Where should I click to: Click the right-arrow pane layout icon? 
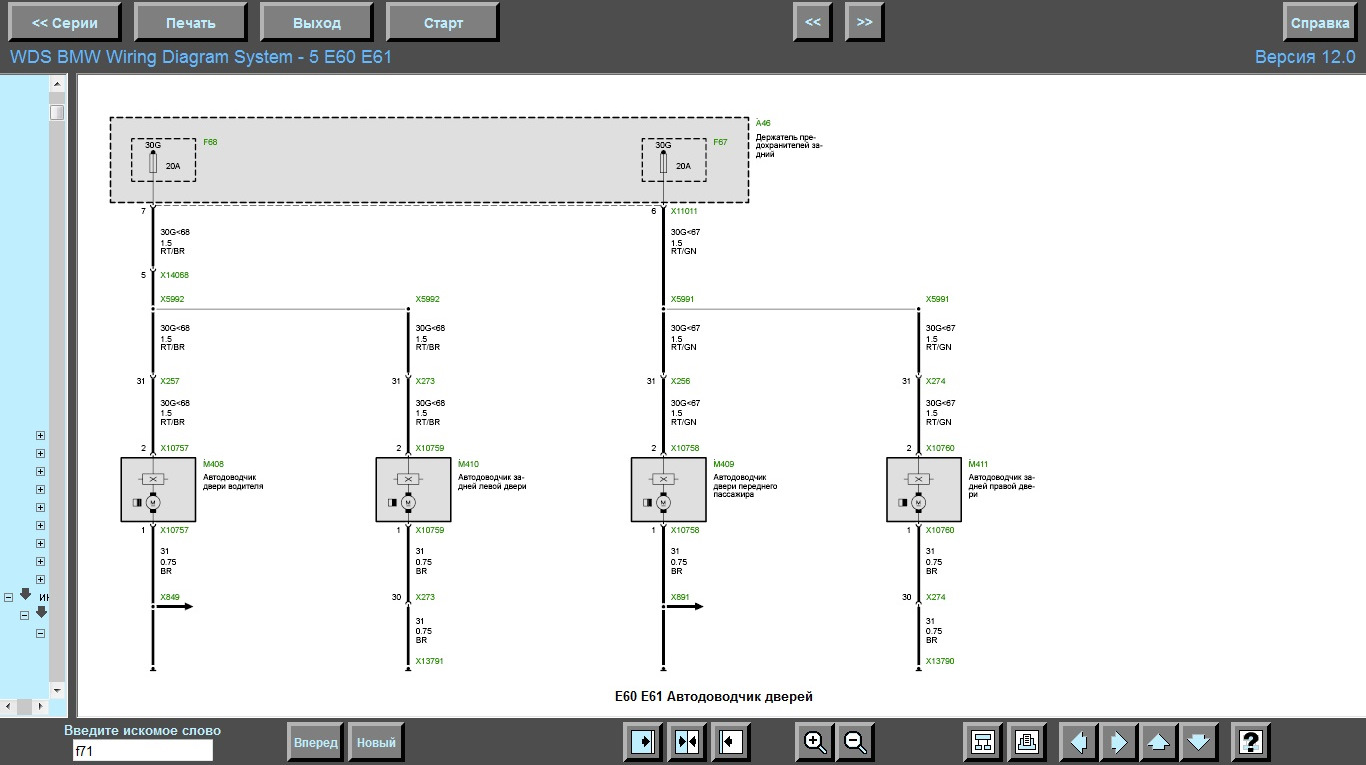click(641, 742)
